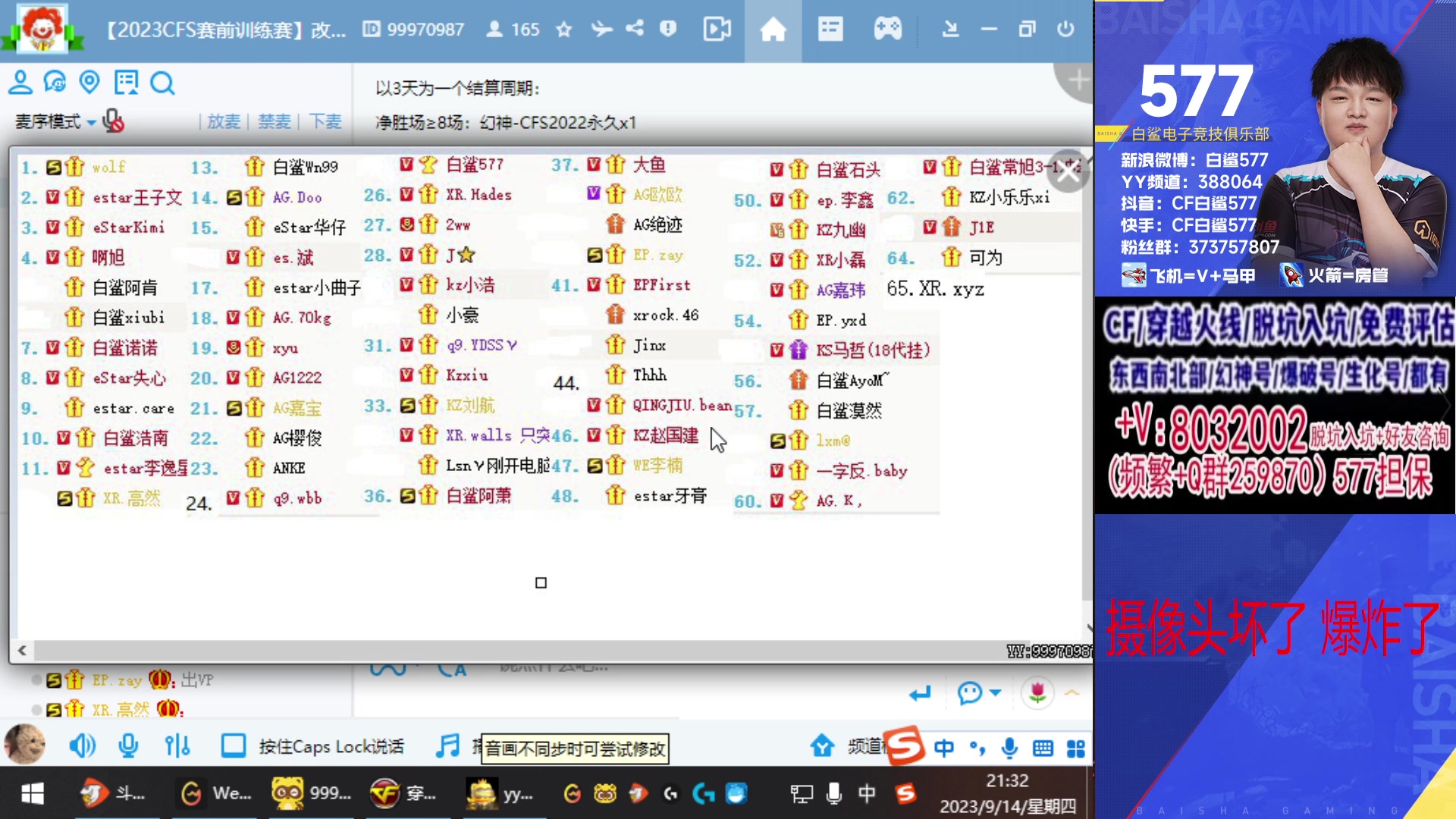Switch to the 斗鱼 taskbar app

tap(112, 793)
